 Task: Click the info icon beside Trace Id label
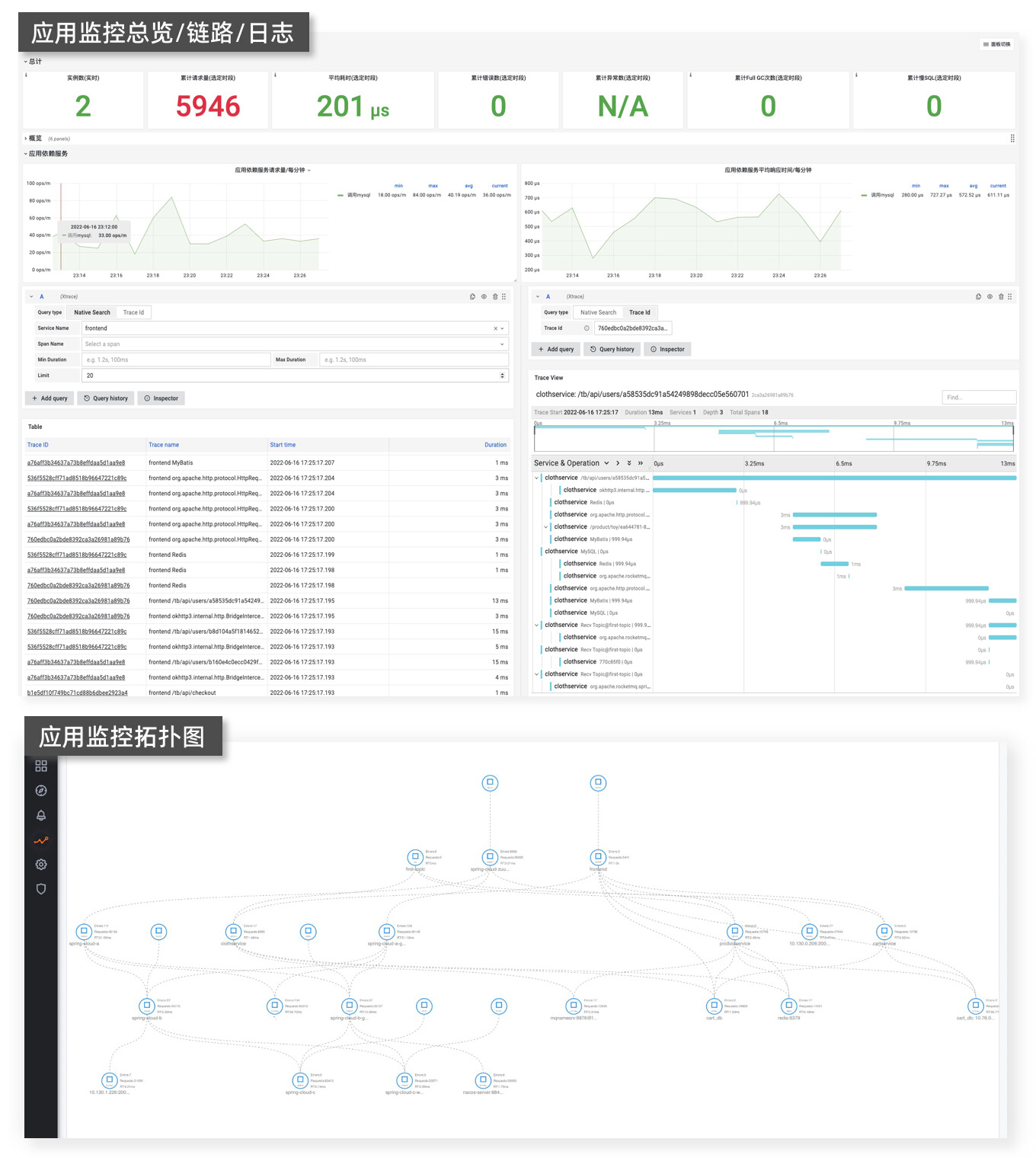[x=587, y=328]
